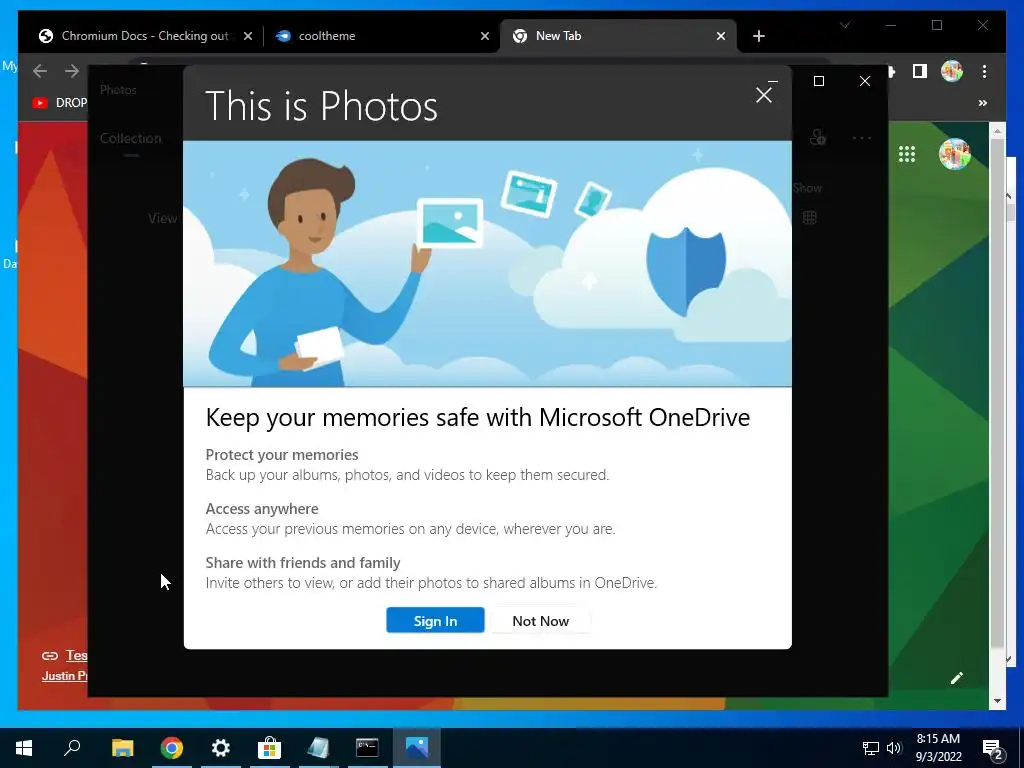The height and width of the screenshot is (768, 1024).
Task: Select the Photos app taskbar icon
Action: coord(417,748)
